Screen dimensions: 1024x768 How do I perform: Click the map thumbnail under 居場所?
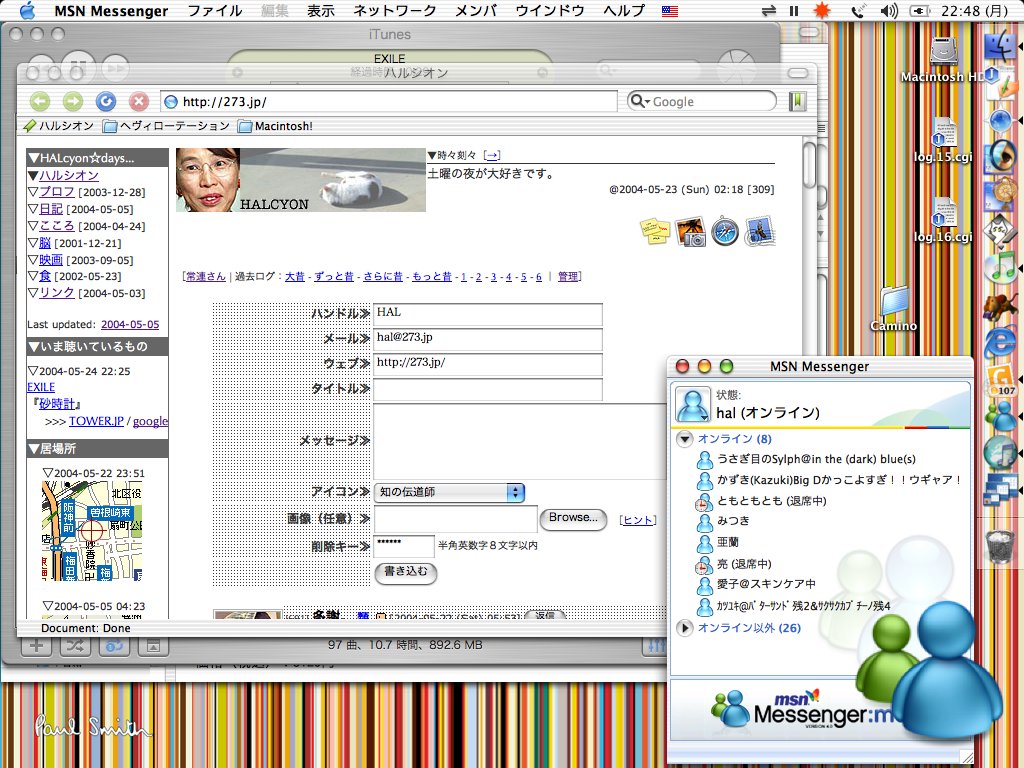(x=92, y=531)
